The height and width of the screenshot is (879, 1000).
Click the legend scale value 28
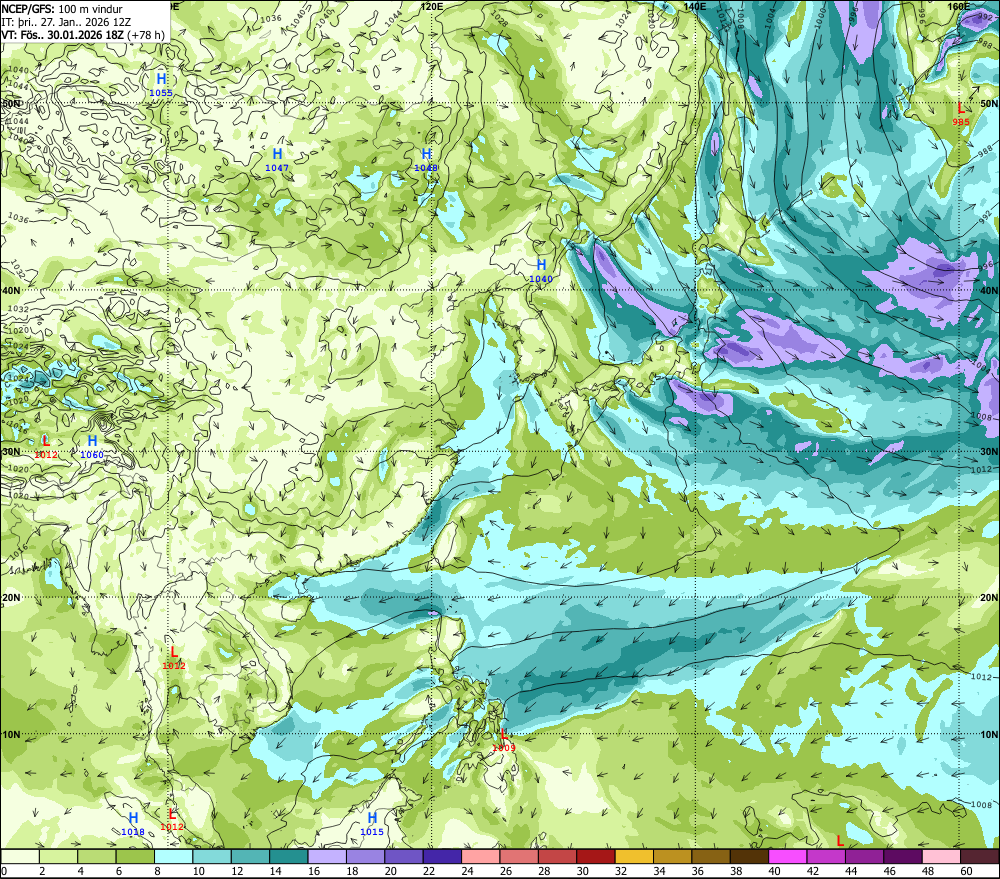[x=544, y=871]
